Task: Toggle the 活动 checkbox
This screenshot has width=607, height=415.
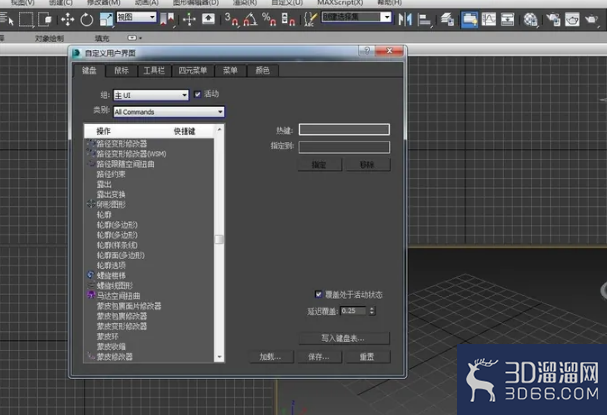Action: pos(197,94)
